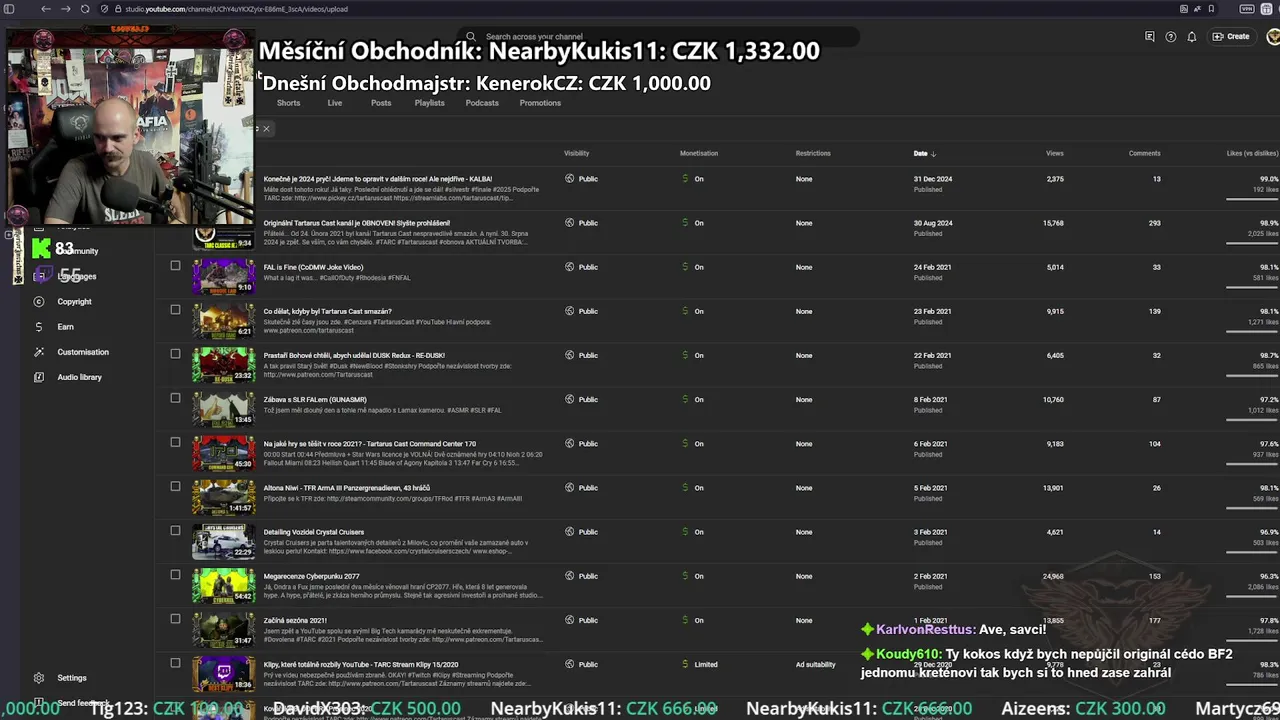The height and width of the screenshot is (720, 1280).
Task: Select checkbox for Na jaké hry se těšit video
Action: (x=175, y=442)
